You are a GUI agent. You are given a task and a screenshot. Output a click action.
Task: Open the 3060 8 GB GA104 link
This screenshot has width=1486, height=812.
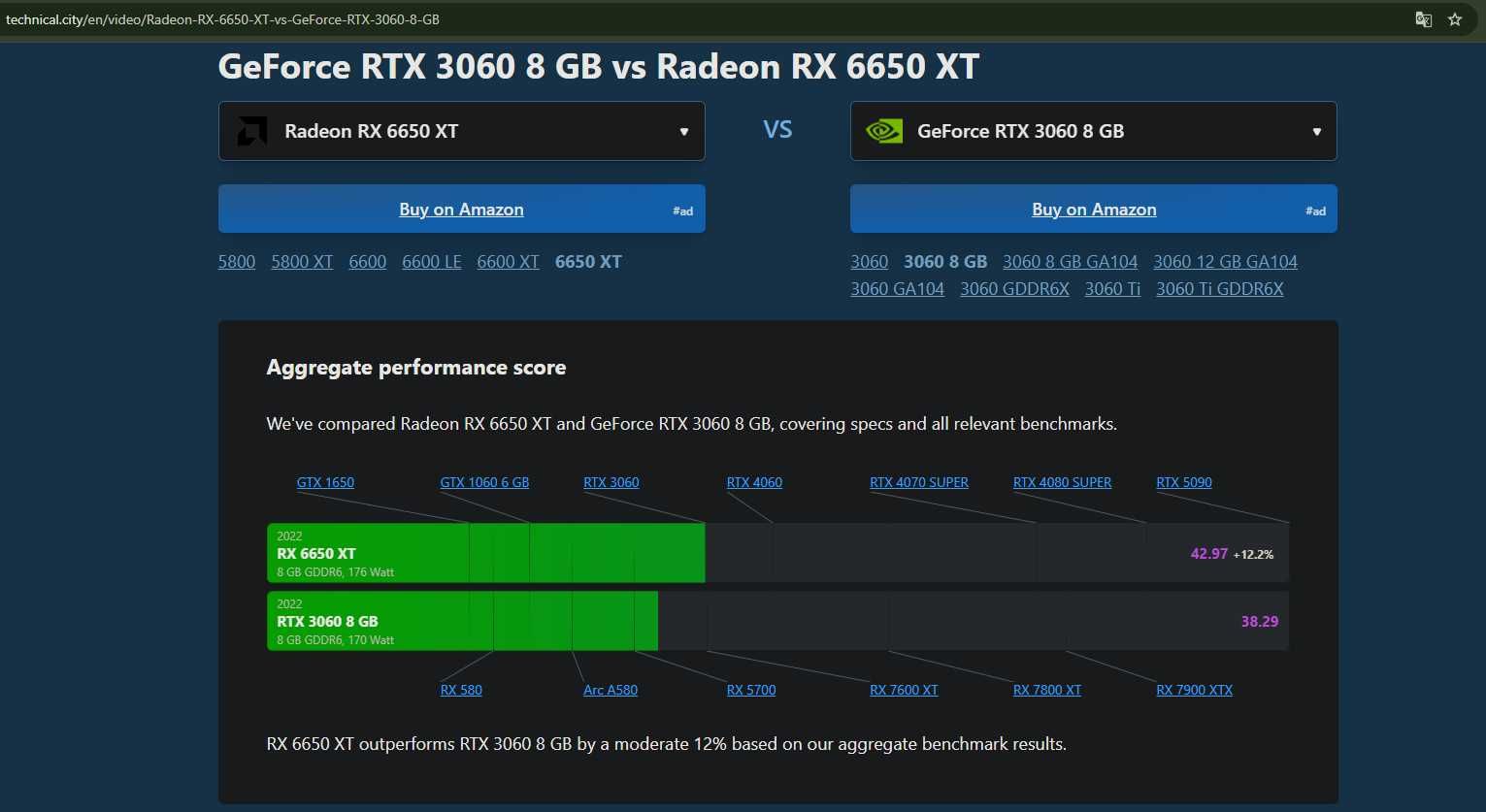point(1071,262)
